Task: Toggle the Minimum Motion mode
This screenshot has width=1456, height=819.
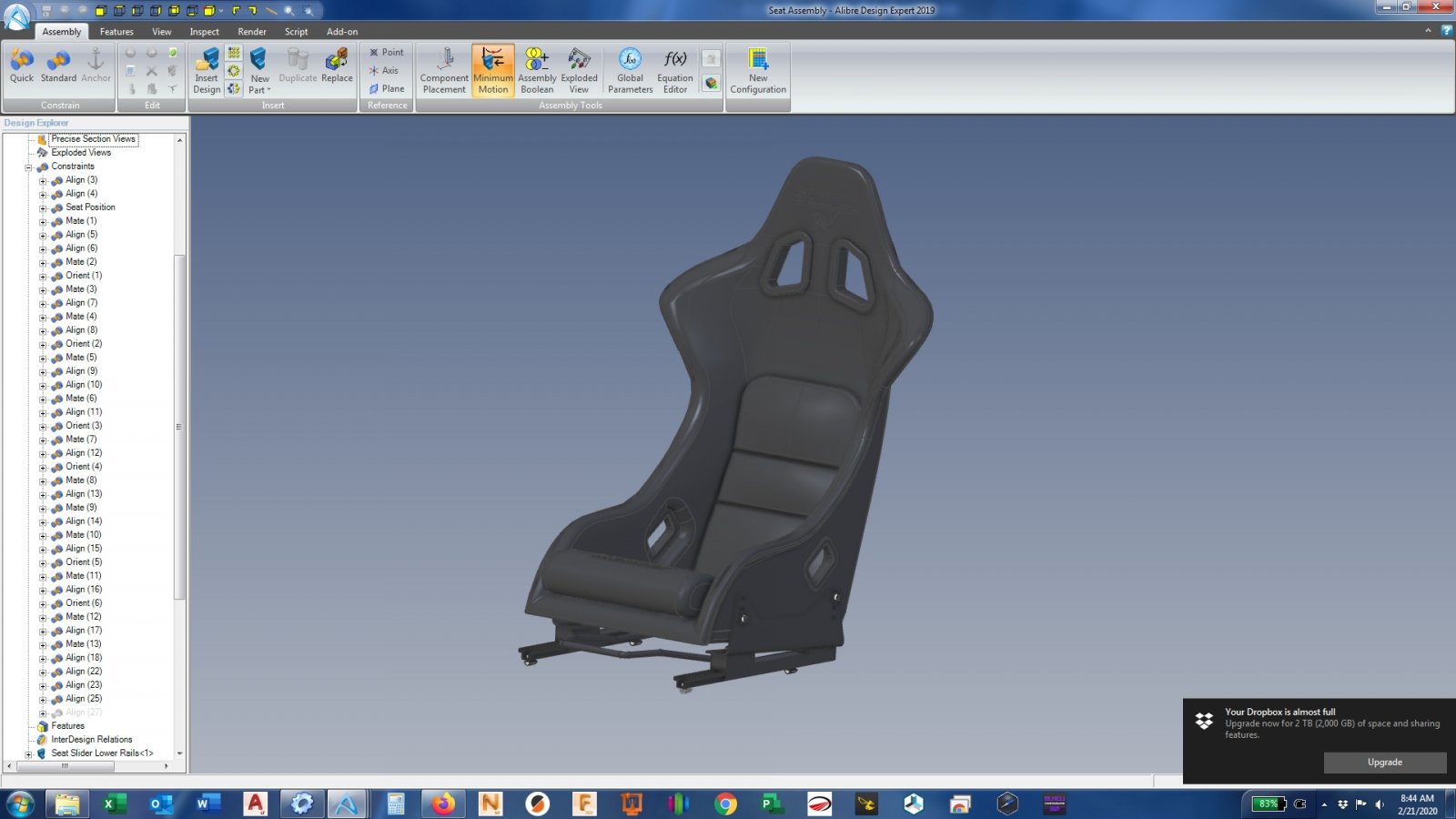Action: (493, 71)
